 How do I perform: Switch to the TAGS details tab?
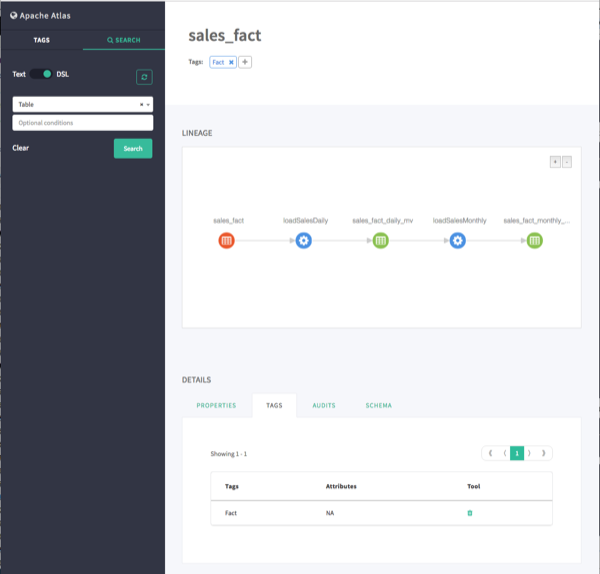pyautogui.click(x=274, y=405)
